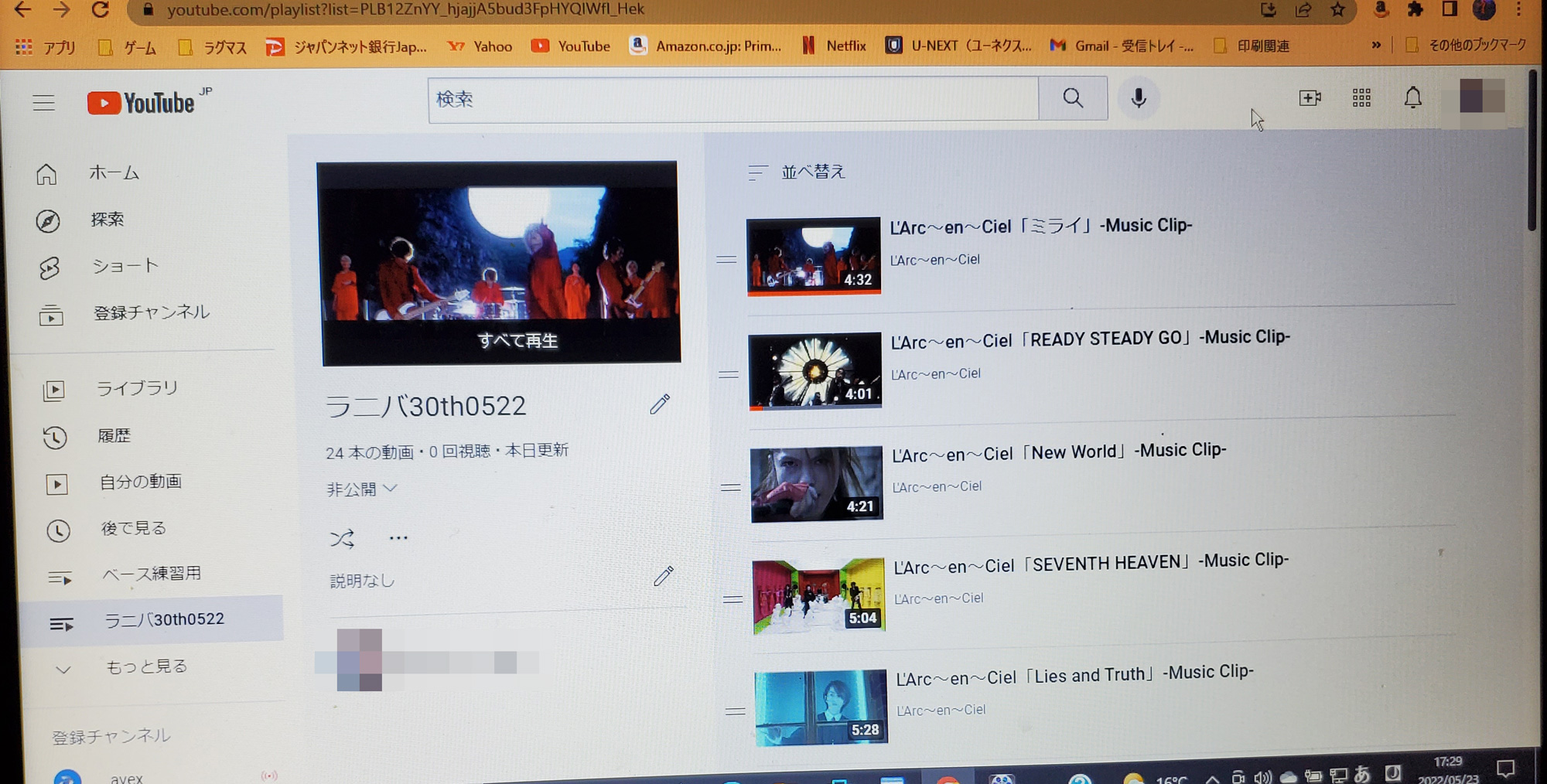Edit the playlist description with pencil icon

664,576
